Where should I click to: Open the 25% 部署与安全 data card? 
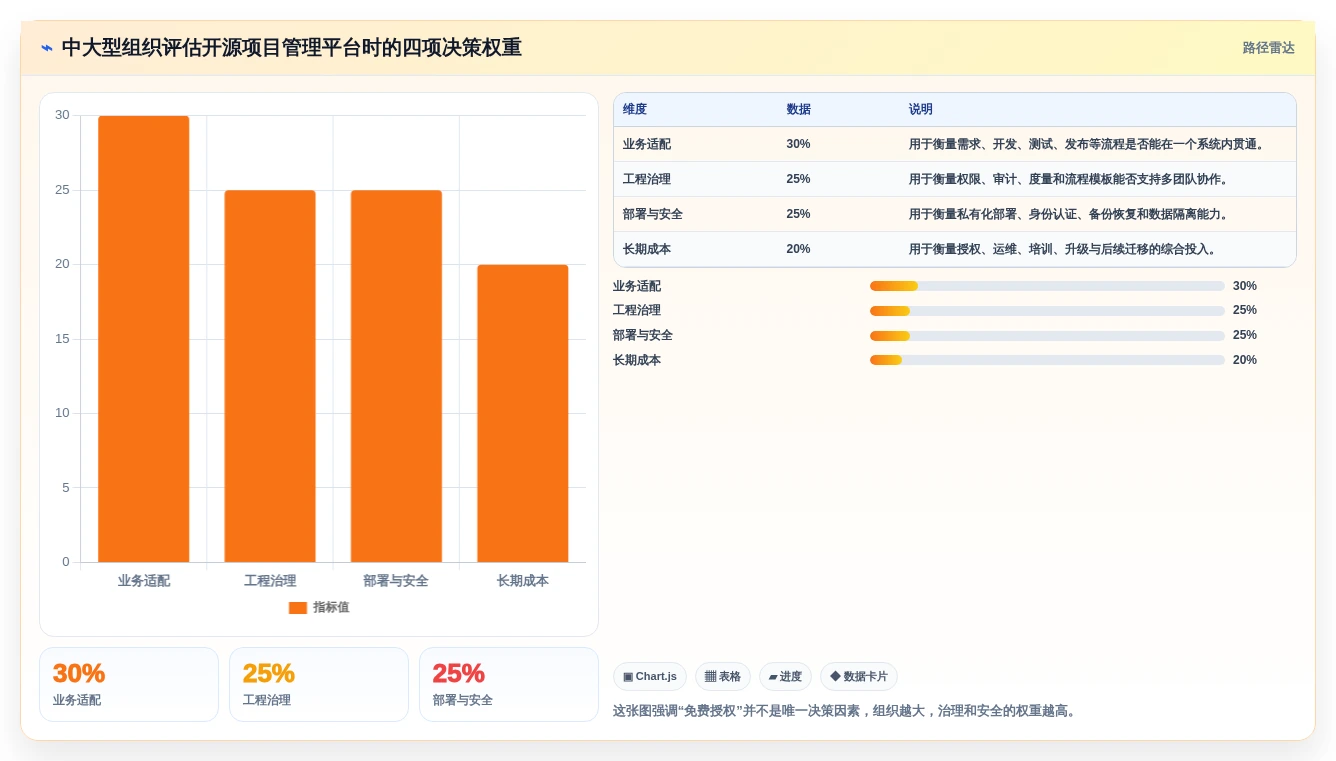pos(509,684)
